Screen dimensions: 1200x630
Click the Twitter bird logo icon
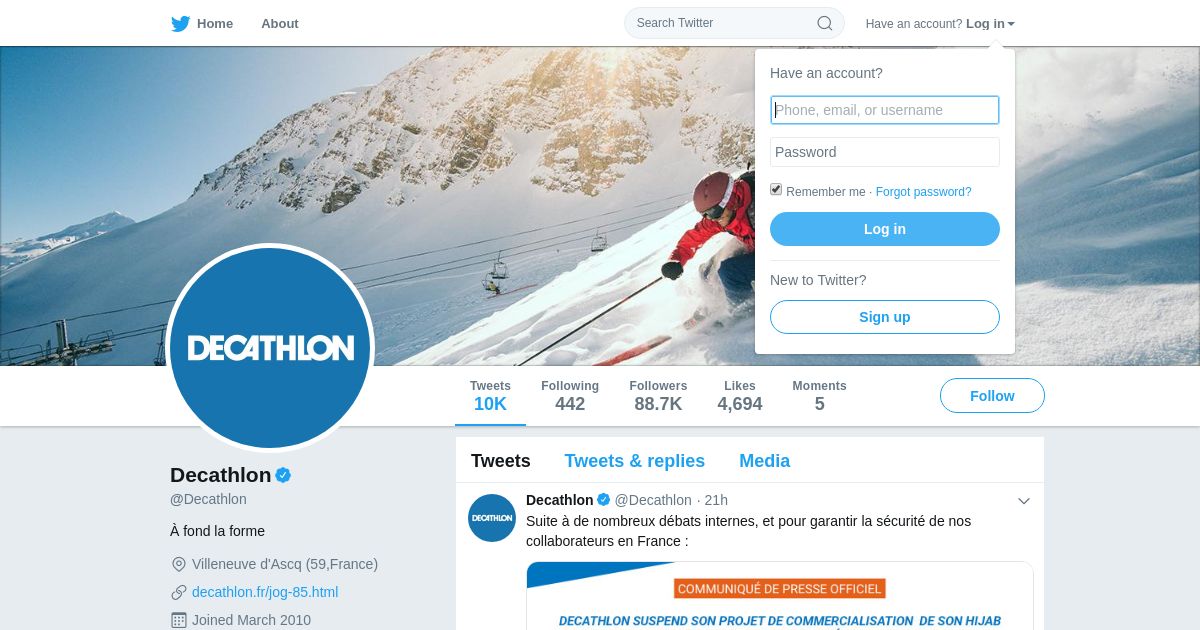(180, 24)
